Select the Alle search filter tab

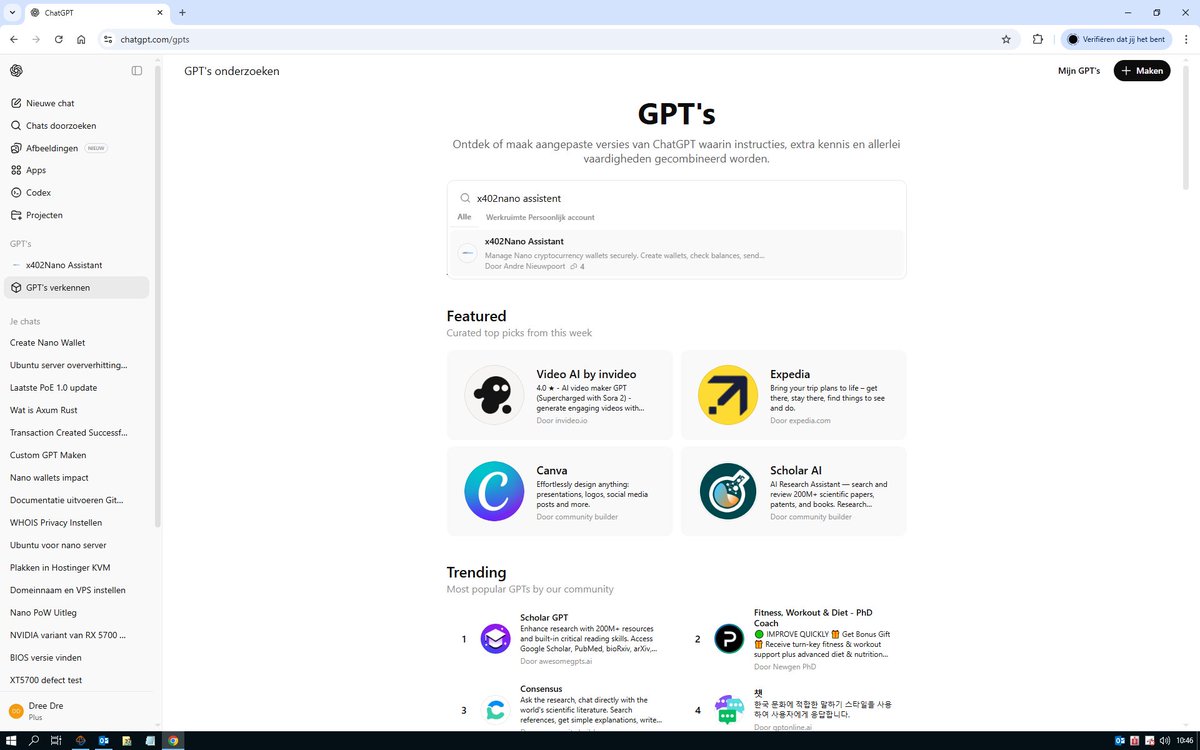(x=464, y=217)
